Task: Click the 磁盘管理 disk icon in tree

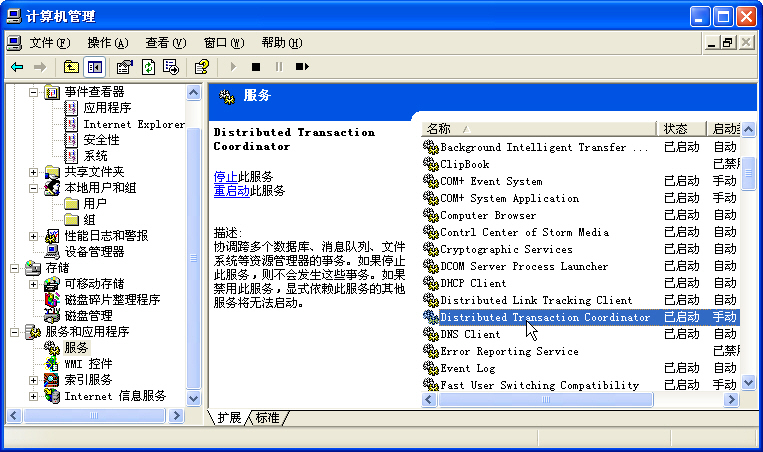Action: point(52,315)
